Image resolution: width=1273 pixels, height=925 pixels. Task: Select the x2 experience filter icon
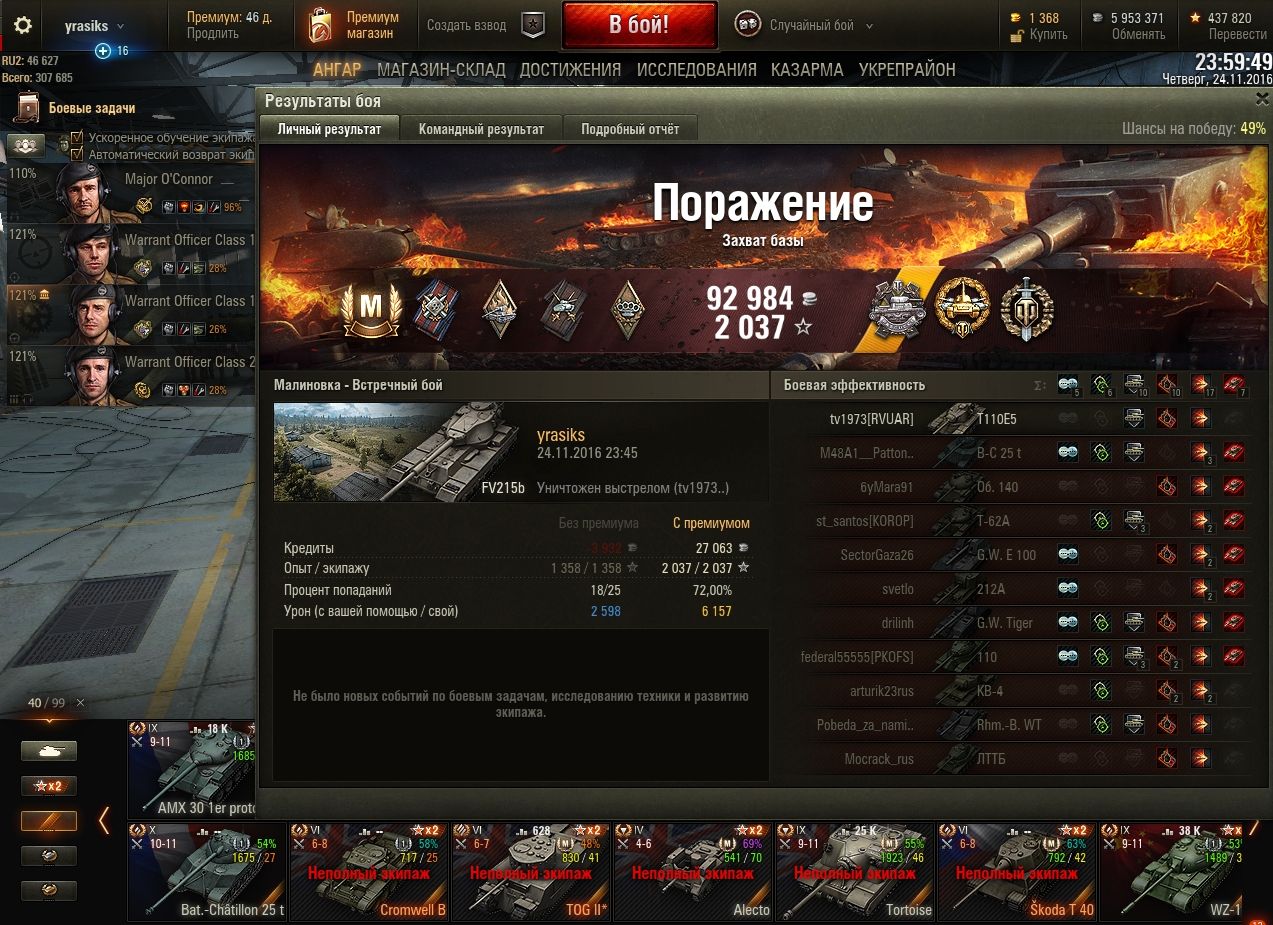(x=49, y=786)
